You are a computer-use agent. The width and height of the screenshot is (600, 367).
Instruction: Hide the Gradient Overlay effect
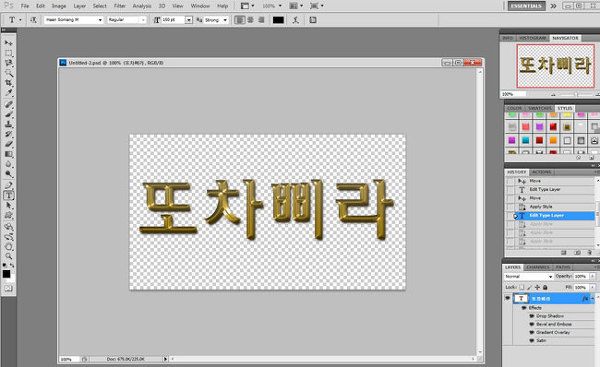coord(532,333)
